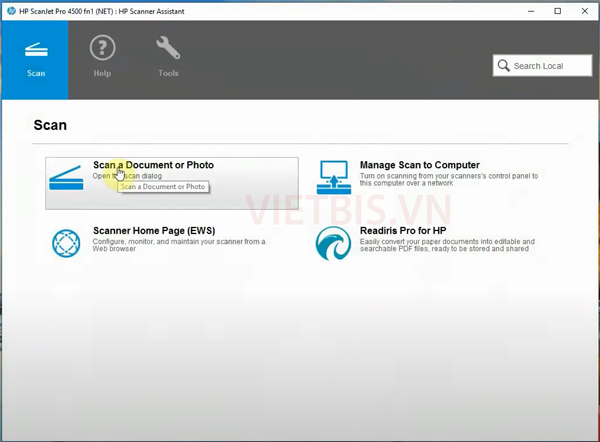Open the Tools tab label

pyautogui.click(x=168, y=74)
